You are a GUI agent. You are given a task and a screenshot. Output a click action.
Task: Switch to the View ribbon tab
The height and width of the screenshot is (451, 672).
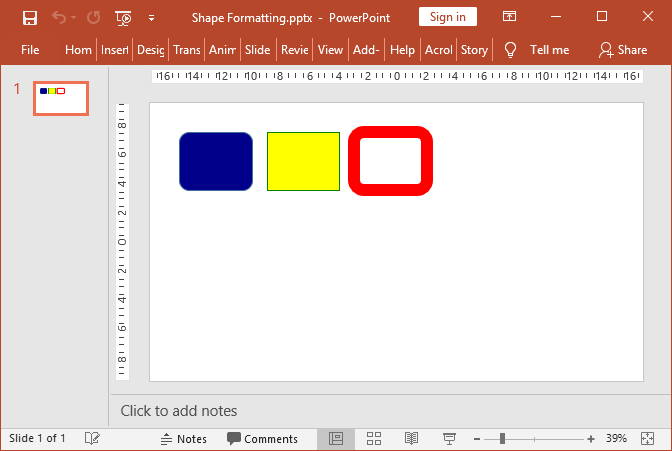[x=330, y=50]
